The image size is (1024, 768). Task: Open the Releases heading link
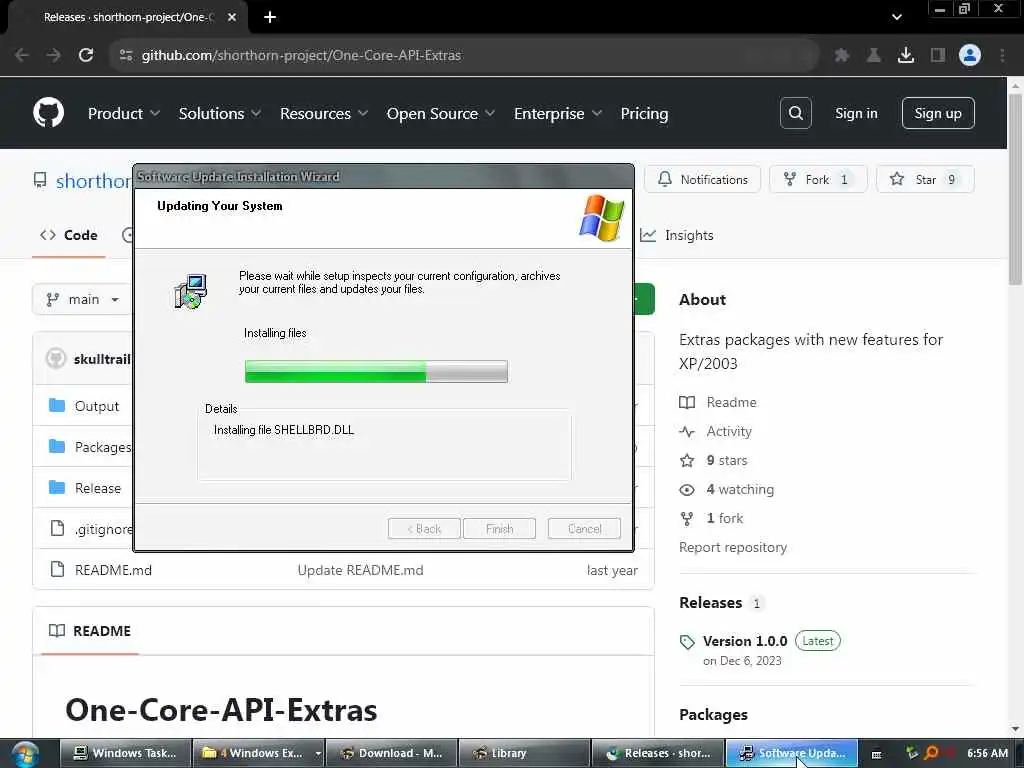(711, 602)
